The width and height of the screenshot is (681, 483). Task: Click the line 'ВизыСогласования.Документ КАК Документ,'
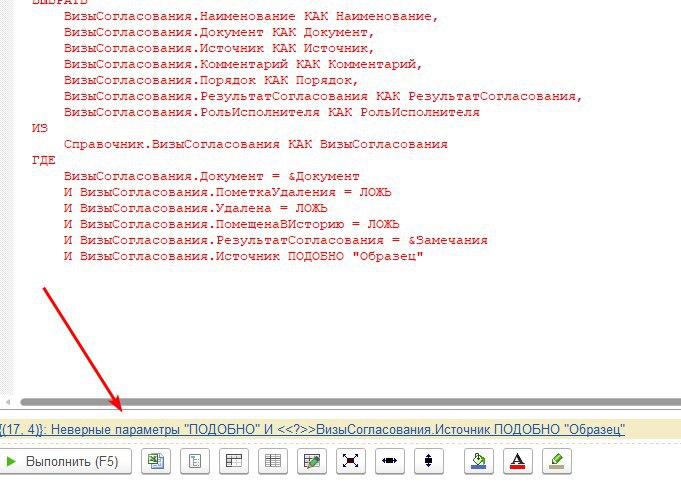219,32
